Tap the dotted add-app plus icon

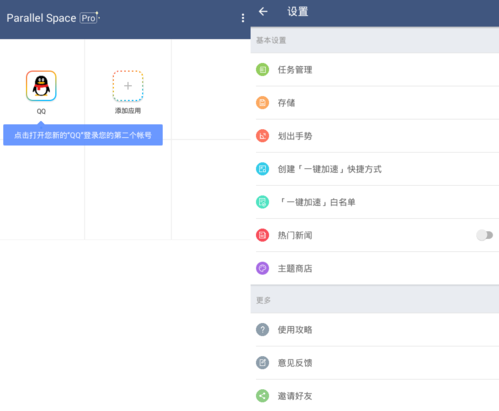tap(128, 86)
